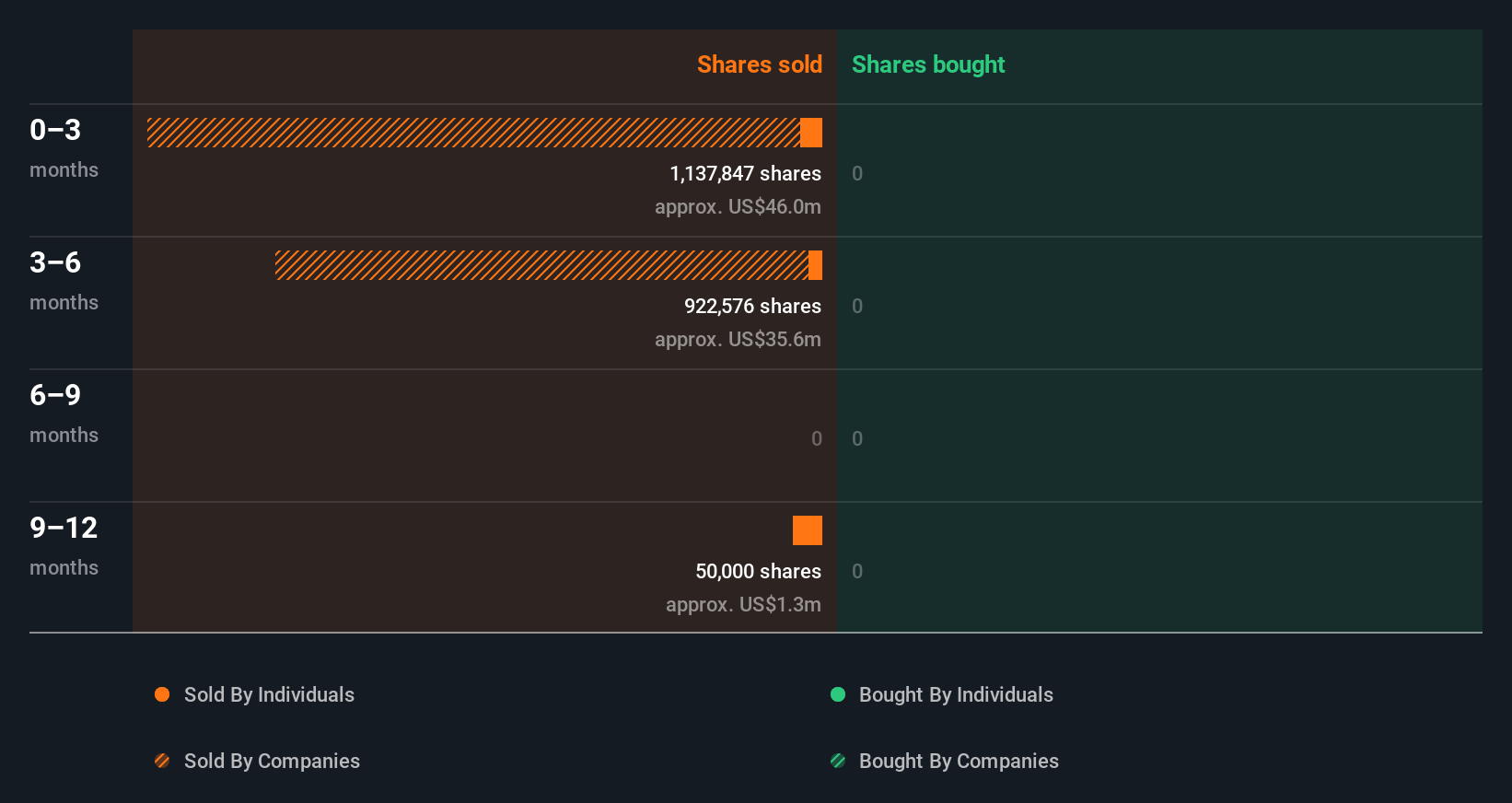The height and width of the screenshot is (803, 1512).
Task: Select the Shares bought column header
Action: [x=928, y=64]
